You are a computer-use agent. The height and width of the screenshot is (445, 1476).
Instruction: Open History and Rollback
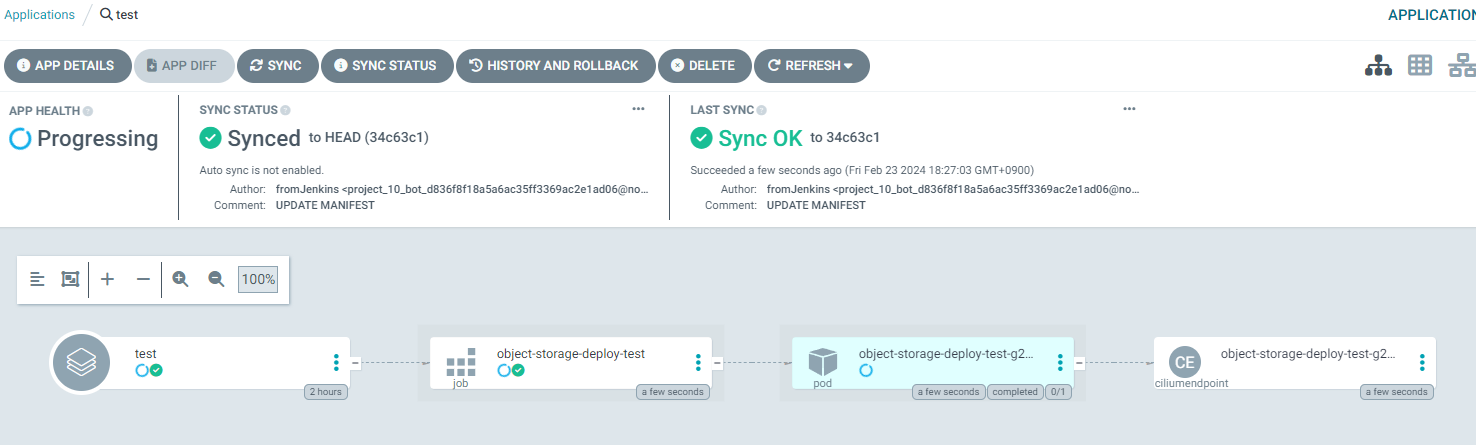point(556,66)
